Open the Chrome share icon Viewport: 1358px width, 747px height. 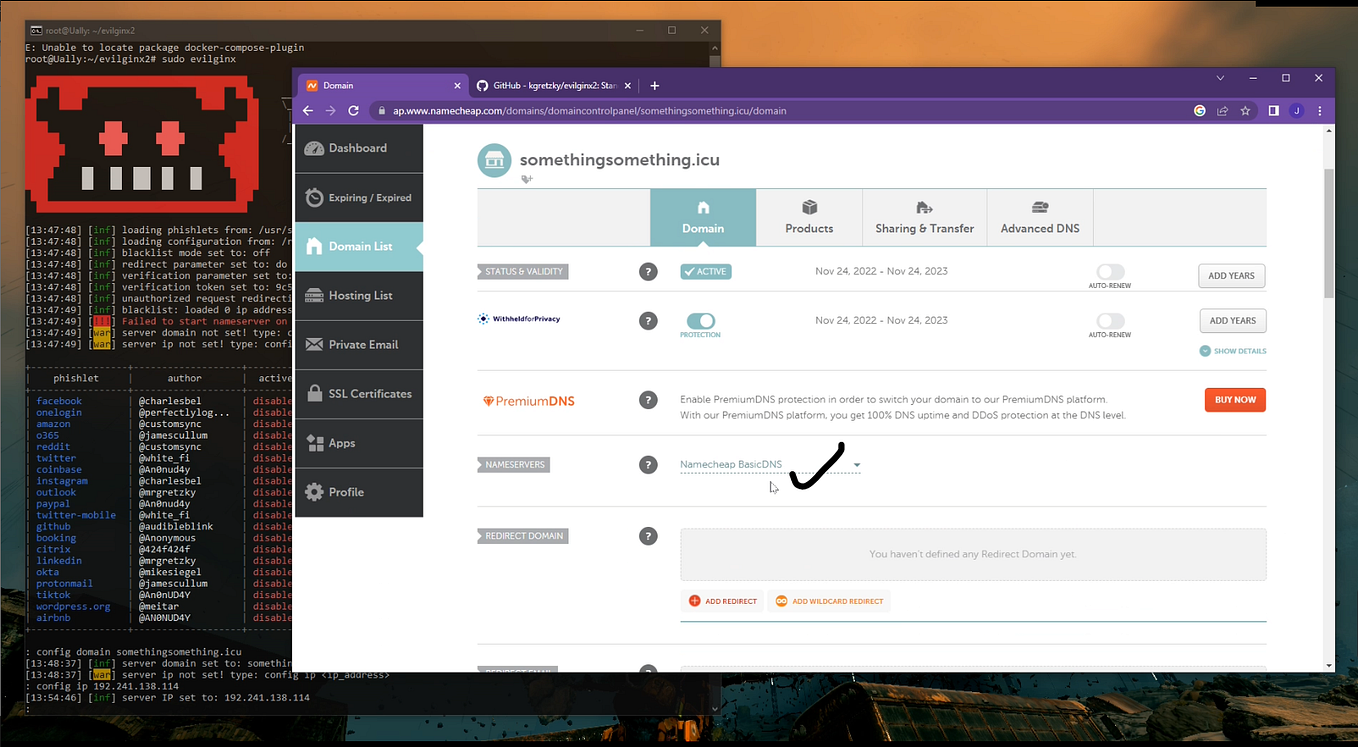1223,111
